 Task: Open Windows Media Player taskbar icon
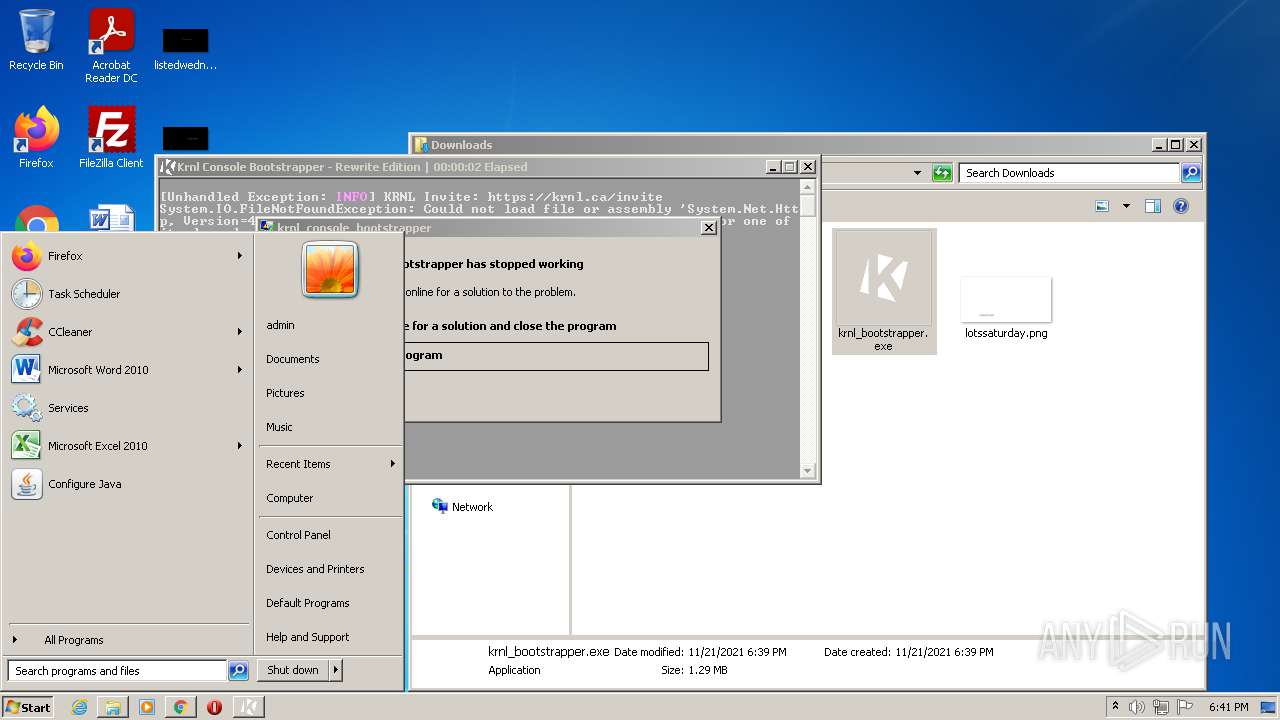(147, 707)
